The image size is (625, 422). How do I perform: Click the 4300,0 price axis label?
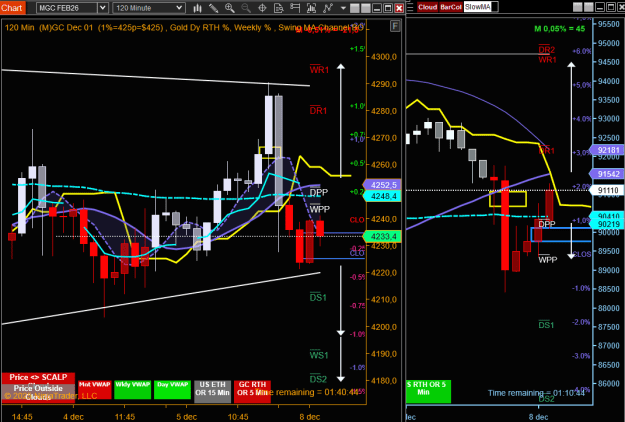pyautogui.click(x=383, y=57)
